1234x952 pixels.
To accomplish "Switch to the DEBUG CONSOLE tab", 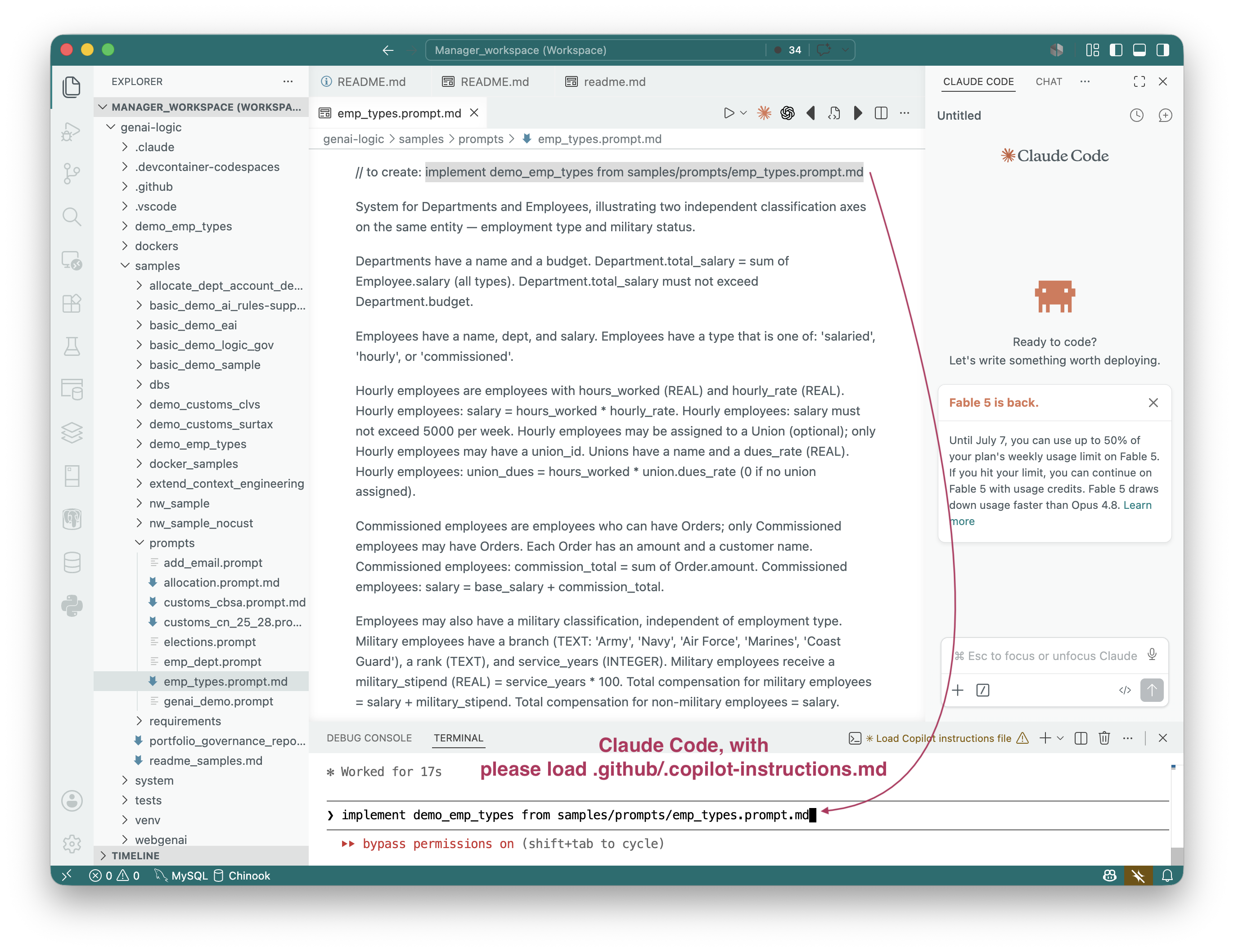I will click(369, 738).
